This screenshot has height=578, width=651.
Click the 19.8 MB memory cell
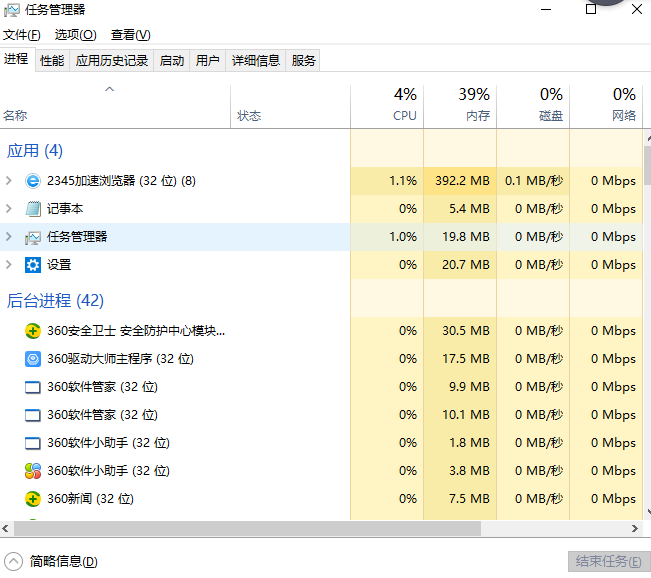[x=460, y=237]
